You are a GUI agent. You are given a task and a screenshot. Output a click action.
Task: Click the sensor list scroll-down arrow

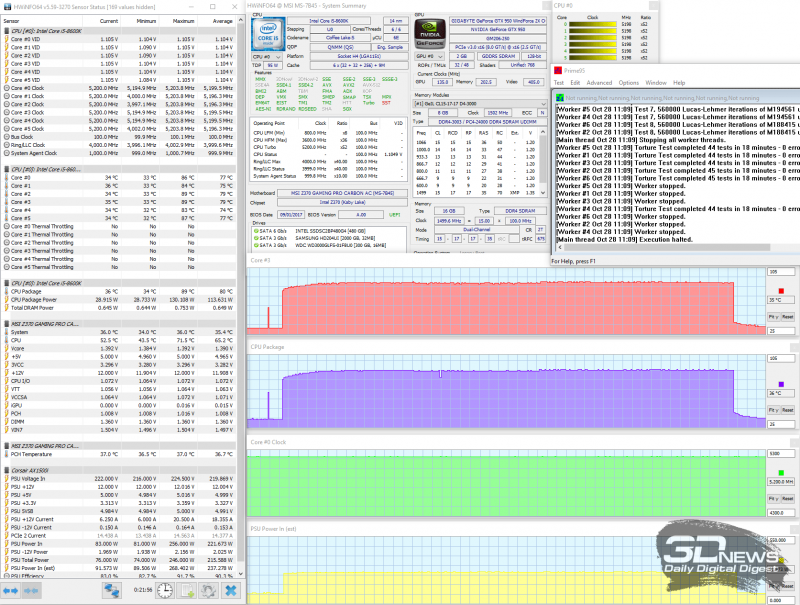[240, 574]
